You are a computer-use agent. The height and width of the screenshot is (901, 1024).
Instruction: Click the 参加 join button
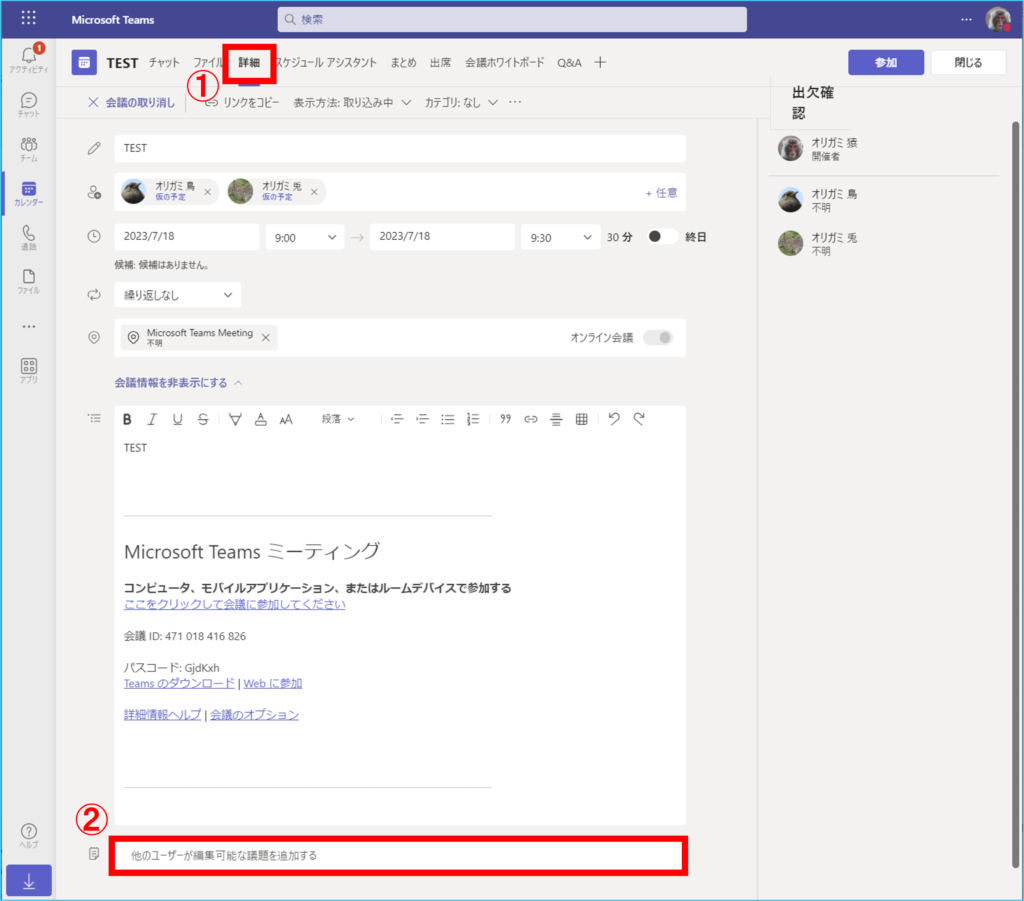click(x=885, y=62)
